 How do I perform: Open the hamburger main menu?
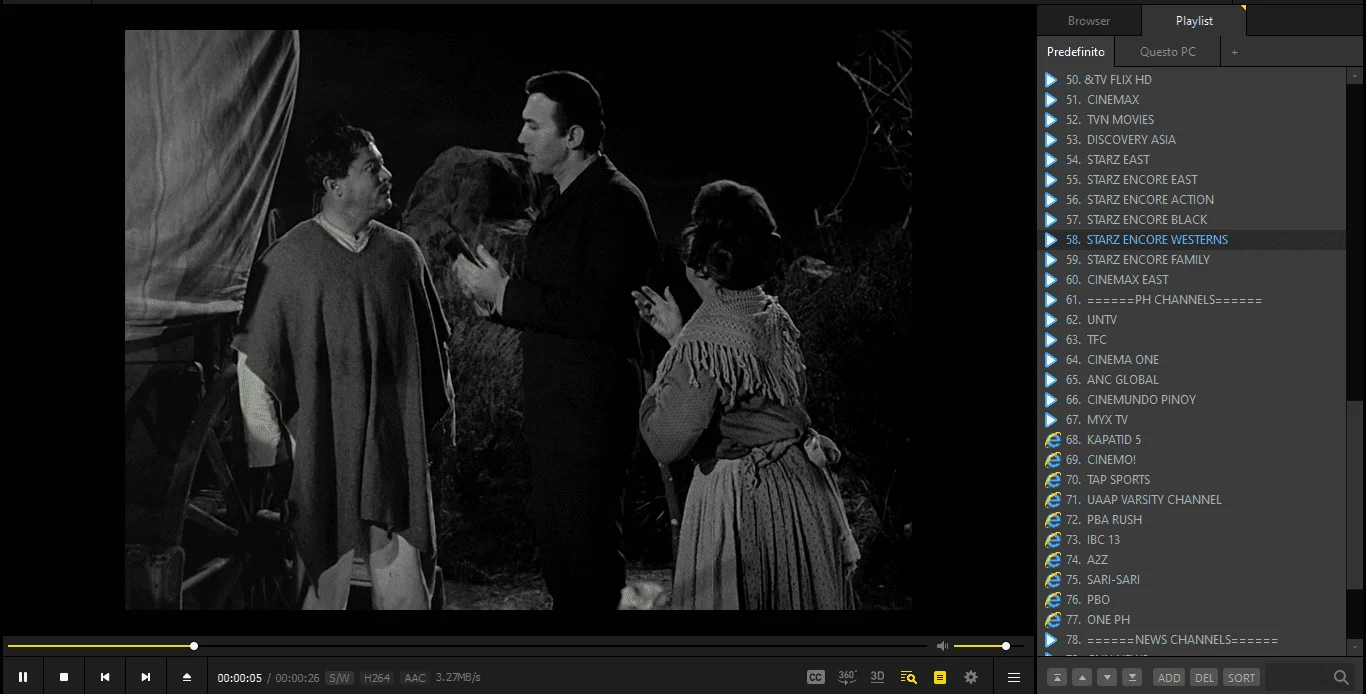coord(1014,677)
